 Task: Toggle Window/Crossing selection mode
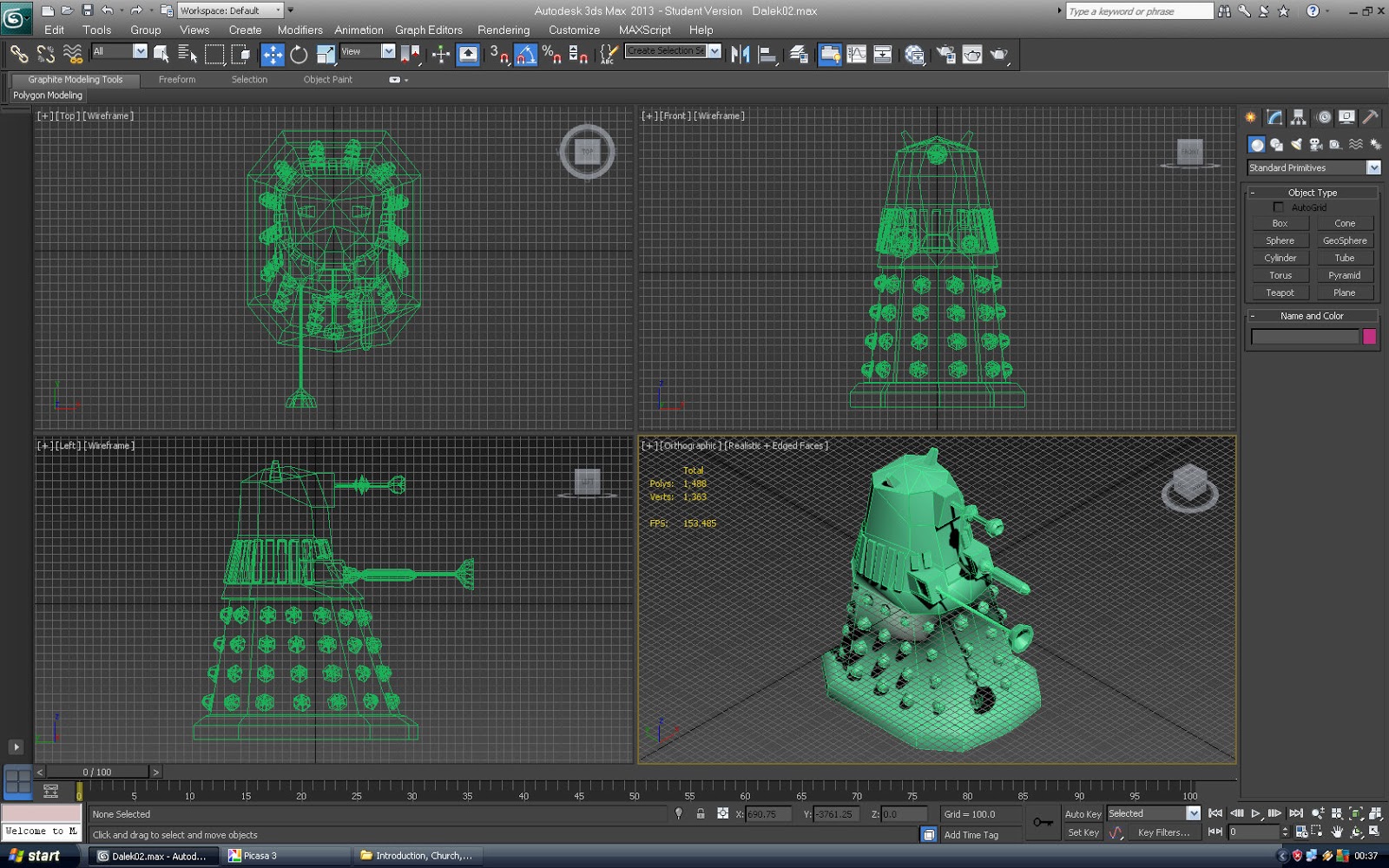[241, 55]
